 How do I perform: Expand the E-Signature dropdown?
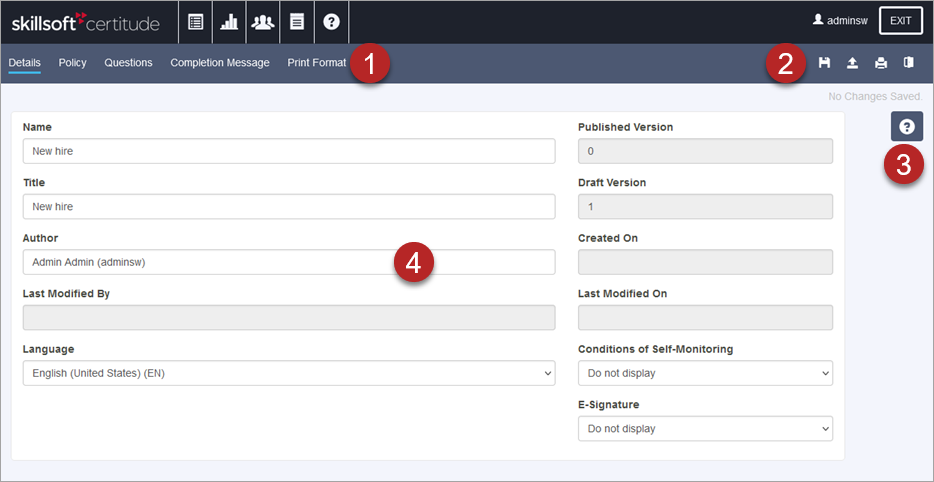[705, 429]
